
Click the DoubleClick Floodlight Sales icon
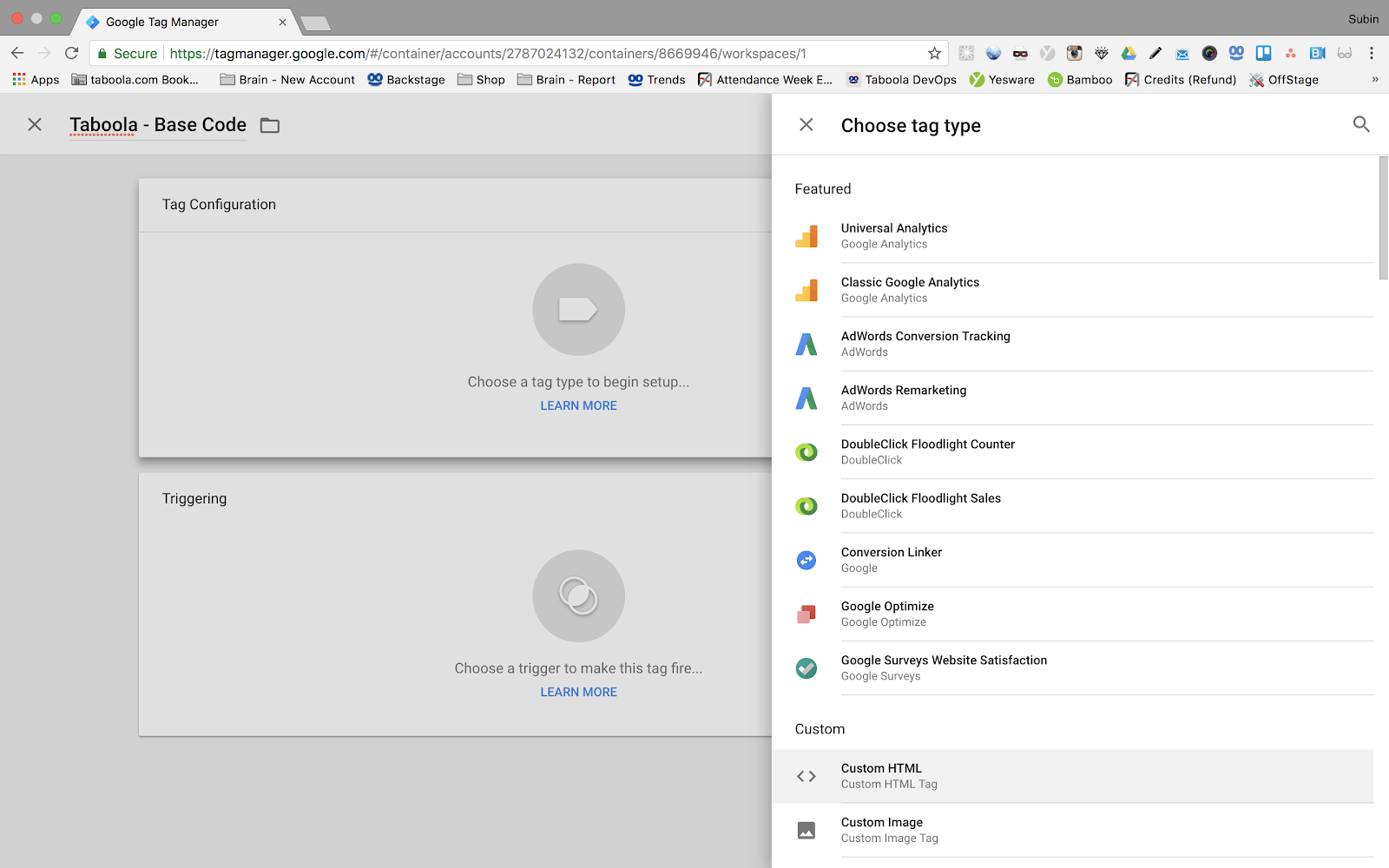(x=806, y=506)
